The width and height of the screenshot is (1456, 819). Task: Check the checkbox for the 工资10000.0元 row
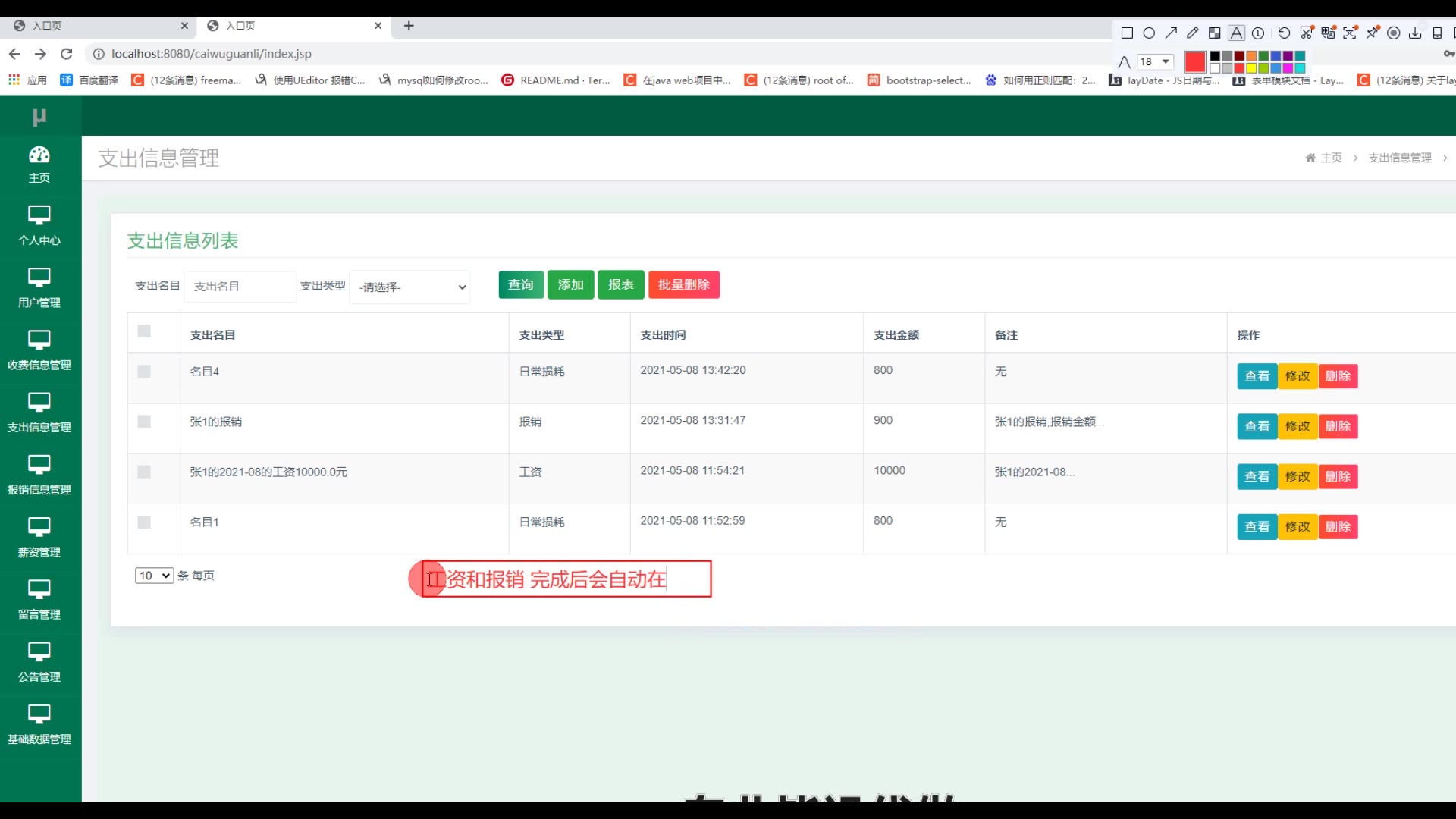pyautogui.click(x=144, y=472)
